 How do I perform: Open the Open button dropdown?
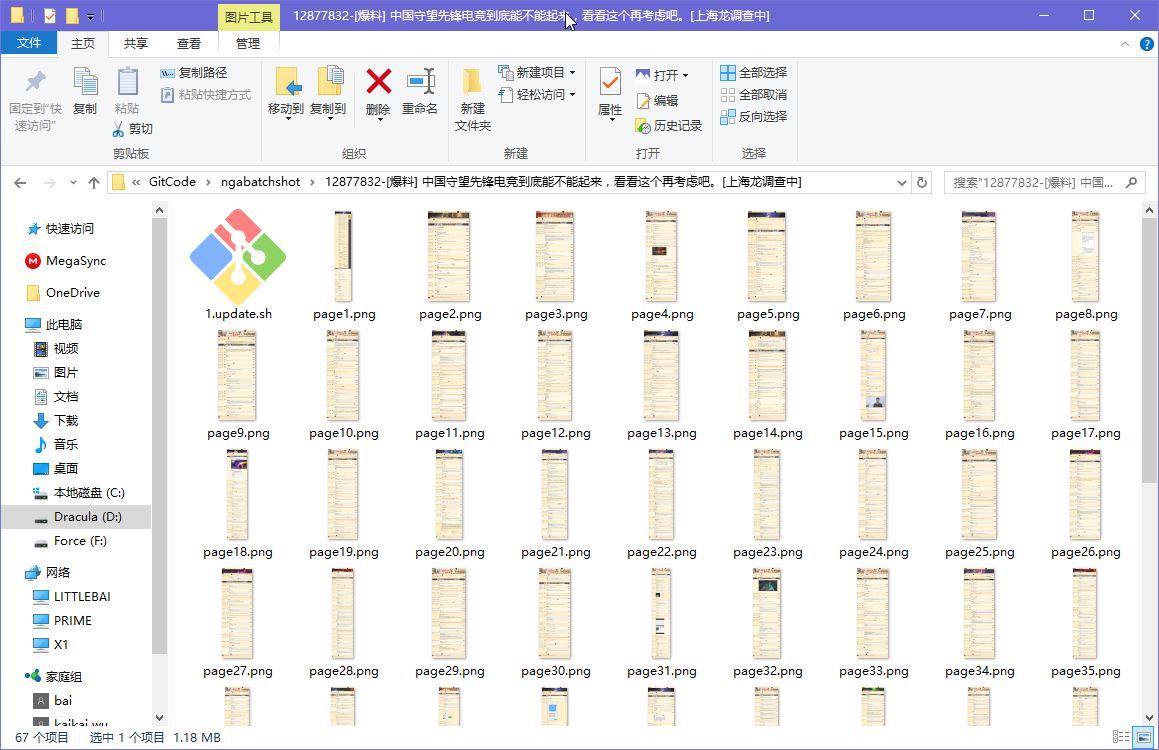(685, 75)
